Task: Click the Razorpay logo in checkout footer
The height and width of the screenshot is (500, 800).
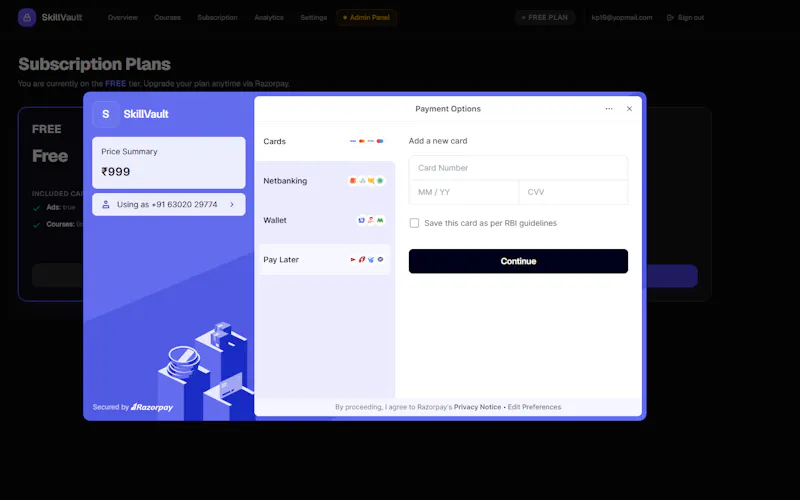Action: tap(152, 407)
